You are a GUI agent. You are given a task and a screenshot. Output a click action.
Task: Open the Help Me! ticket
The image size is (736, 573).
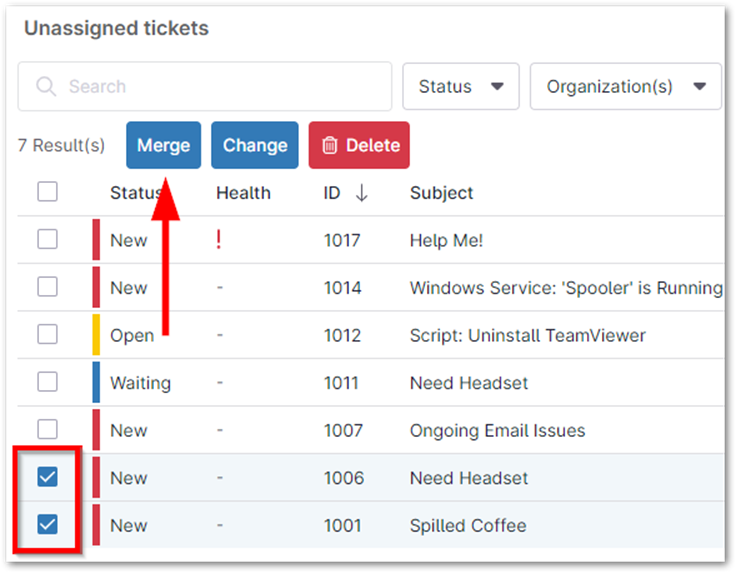(x=446, y=240)
